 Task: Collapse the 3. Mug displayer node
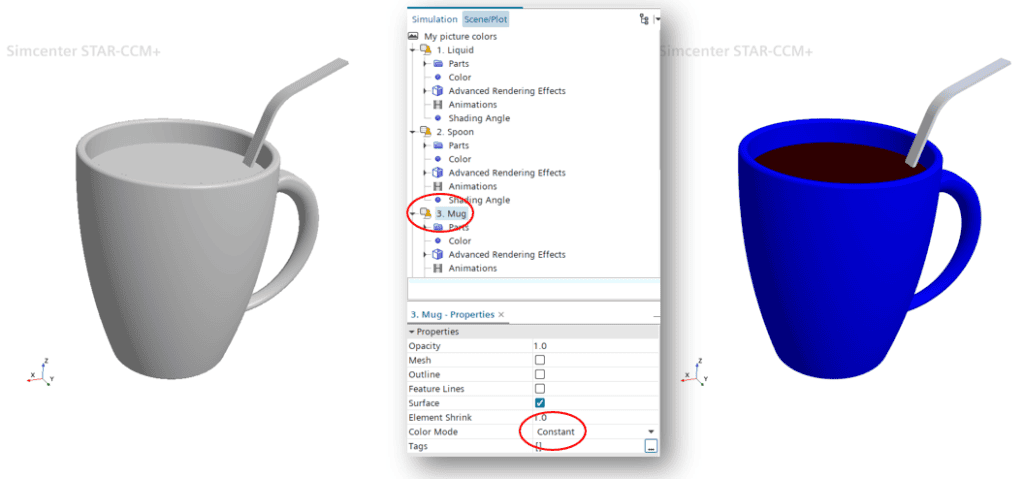412,214
